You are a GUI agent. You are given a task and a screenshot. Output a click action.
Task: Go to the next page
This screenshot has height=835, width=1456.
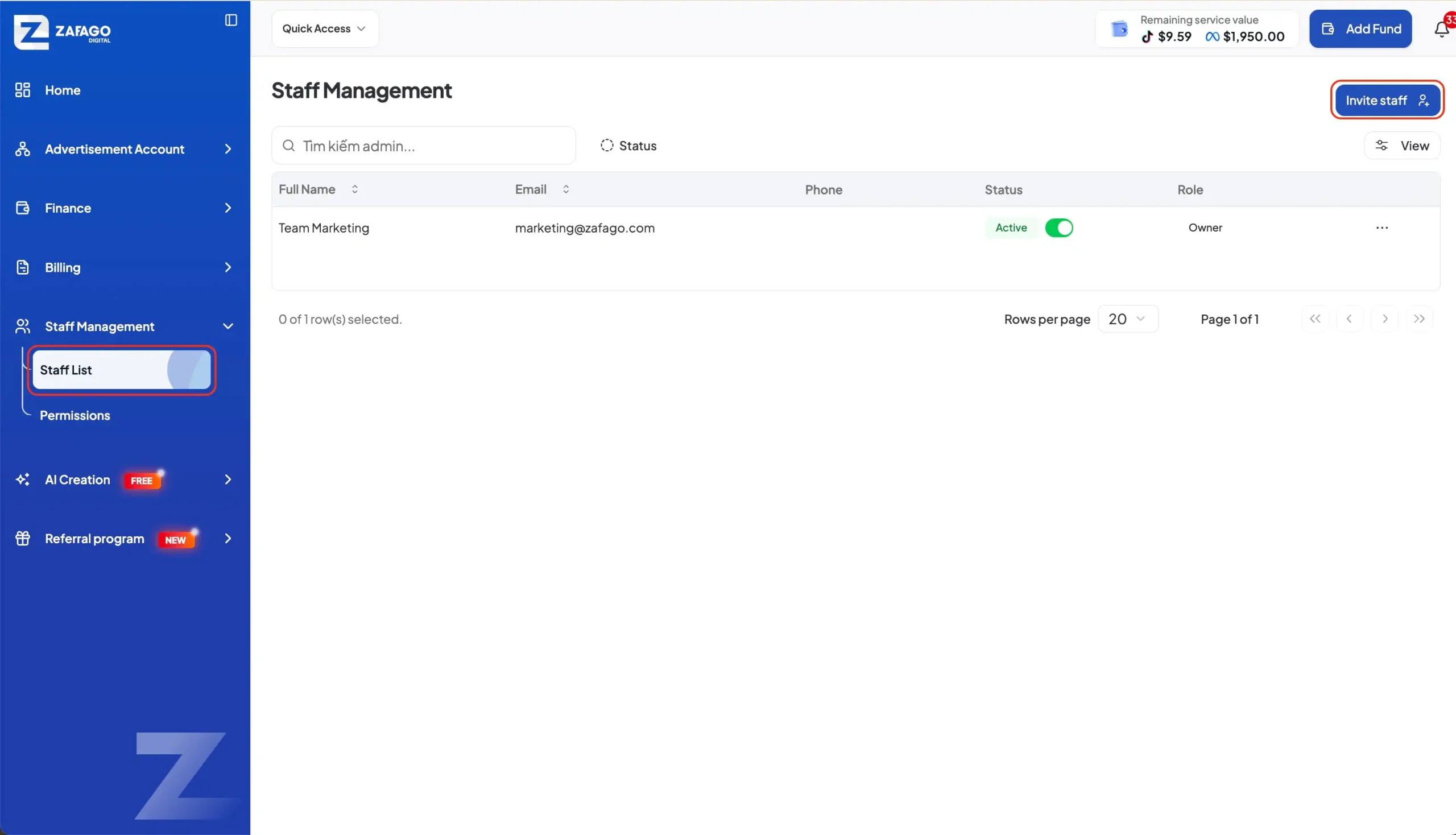[1384, 319]
